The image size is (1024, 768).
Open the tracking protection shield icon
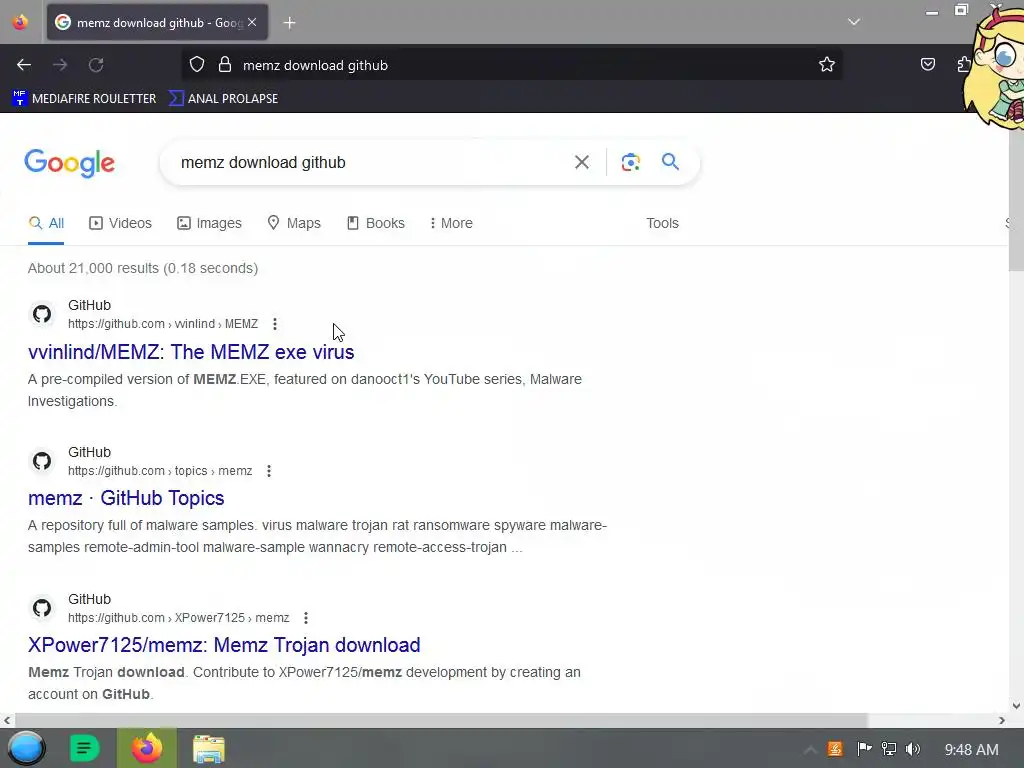[197, 65]
